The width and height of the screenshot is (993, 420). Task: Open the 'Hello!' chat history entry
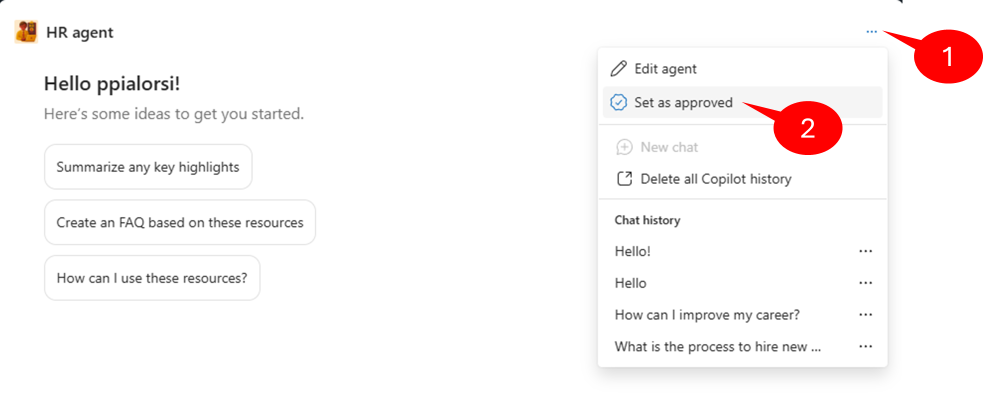(x=633, y=251)
